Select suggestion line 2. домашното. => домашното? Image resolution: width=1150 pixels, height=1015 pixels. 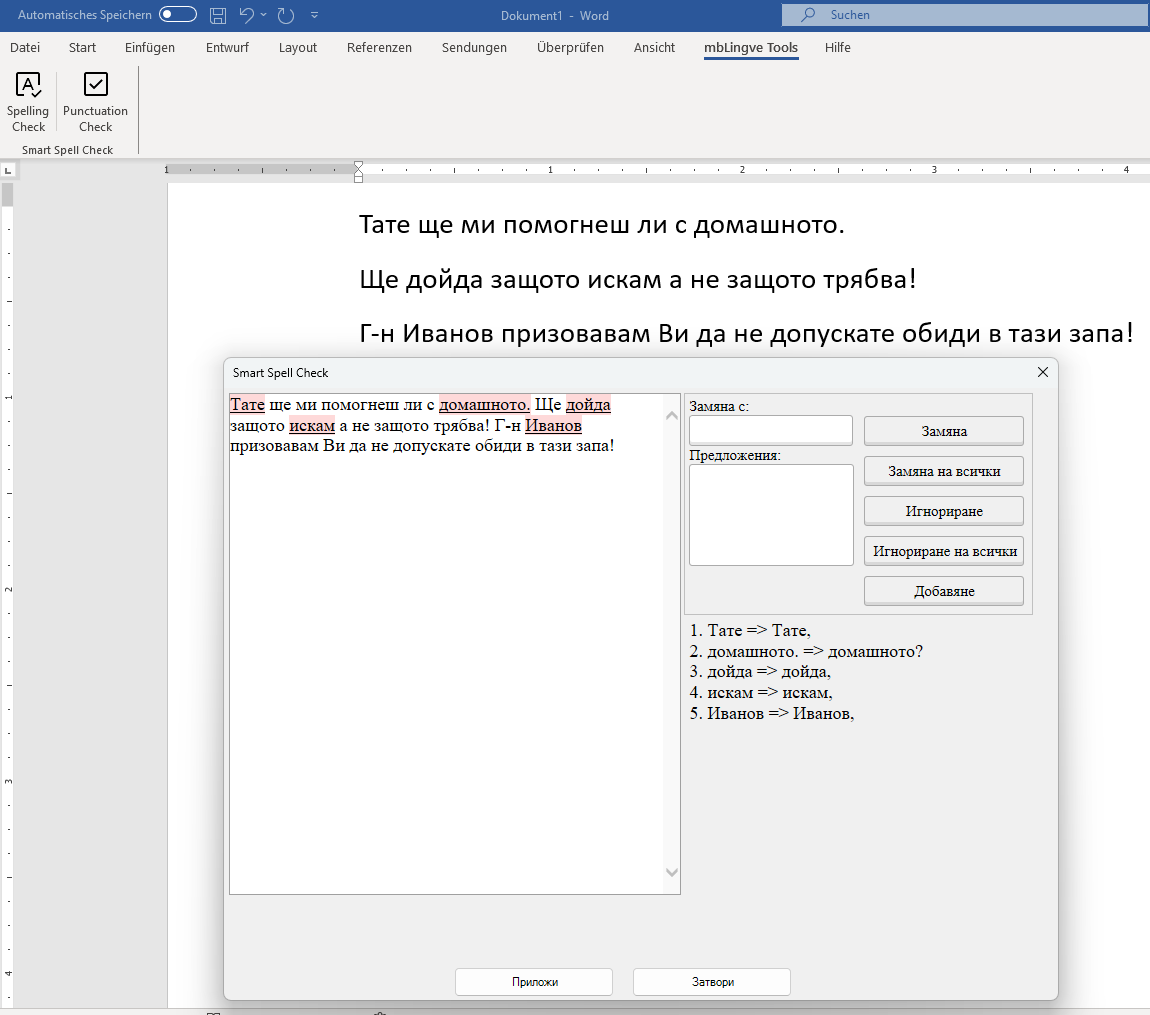pyautogui.click(x=806, y=651)
